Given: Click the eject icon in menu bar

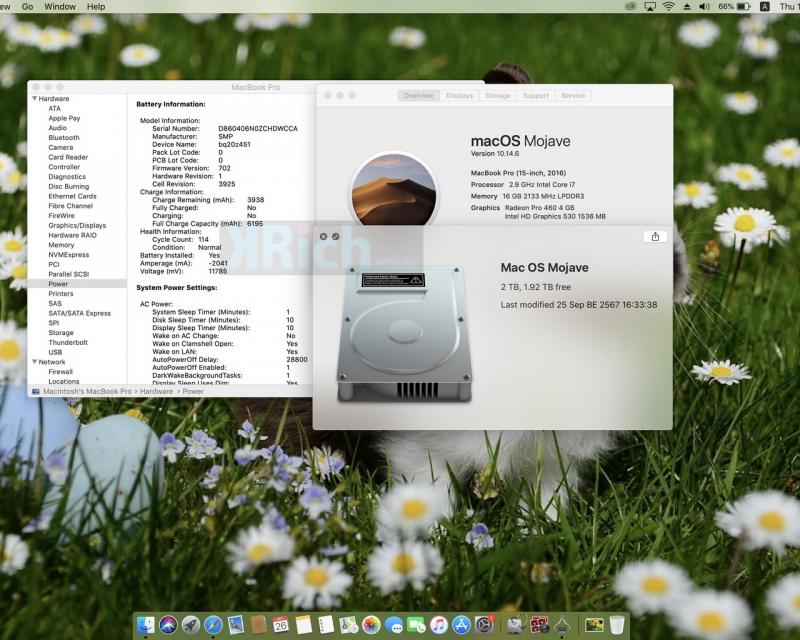Looking at the screenshot, I should (687, 7).
